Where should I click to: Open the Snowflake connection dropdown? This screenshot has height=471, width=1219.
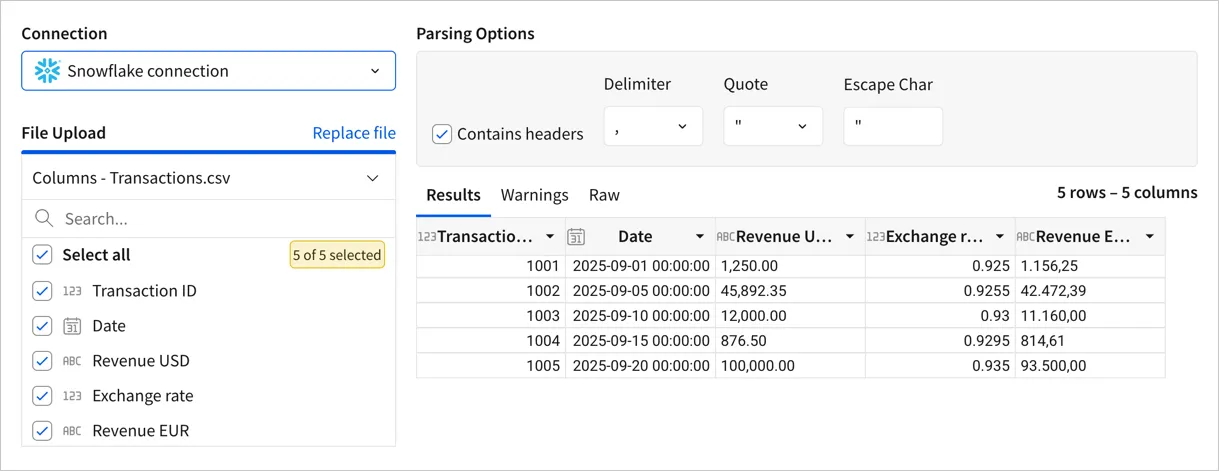tap(208, 71)
